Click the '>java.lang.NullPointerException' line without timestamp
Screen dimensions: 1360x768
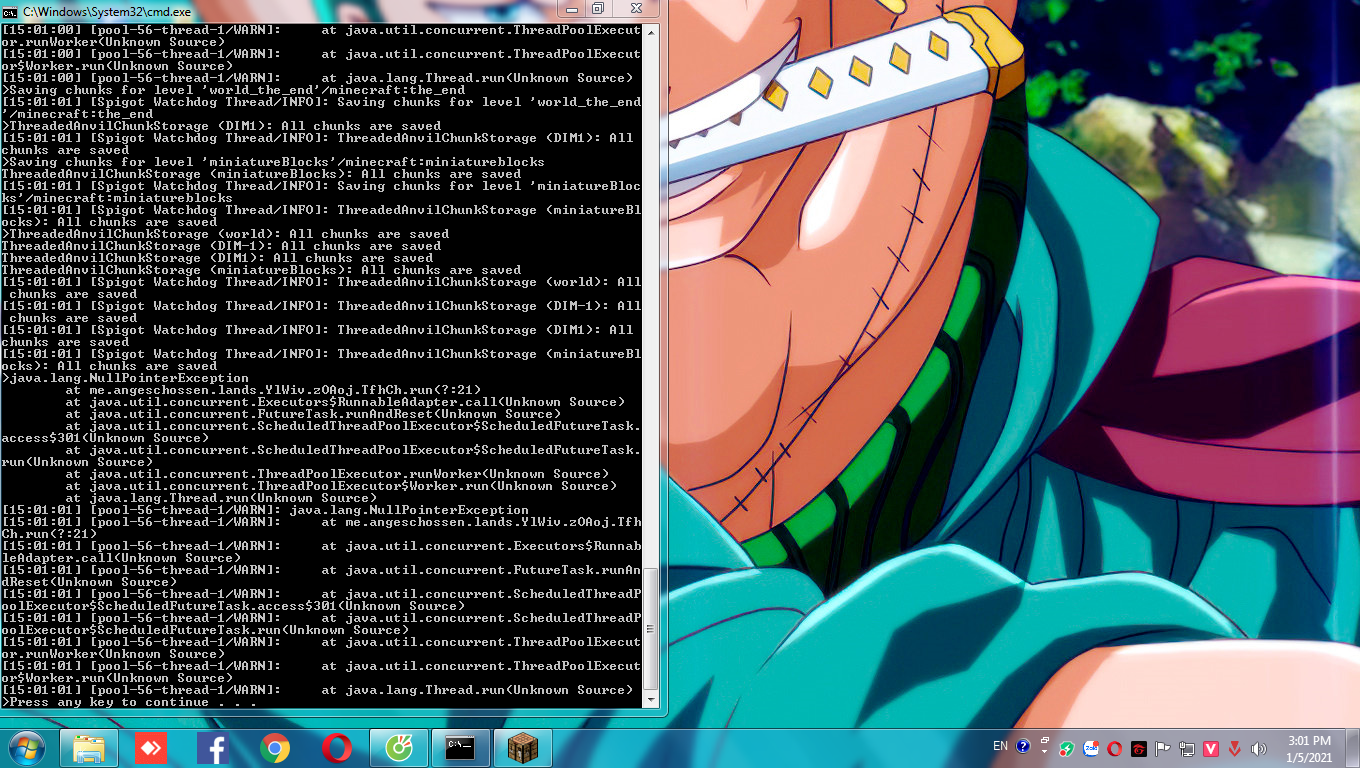click(x=126, y=378)
